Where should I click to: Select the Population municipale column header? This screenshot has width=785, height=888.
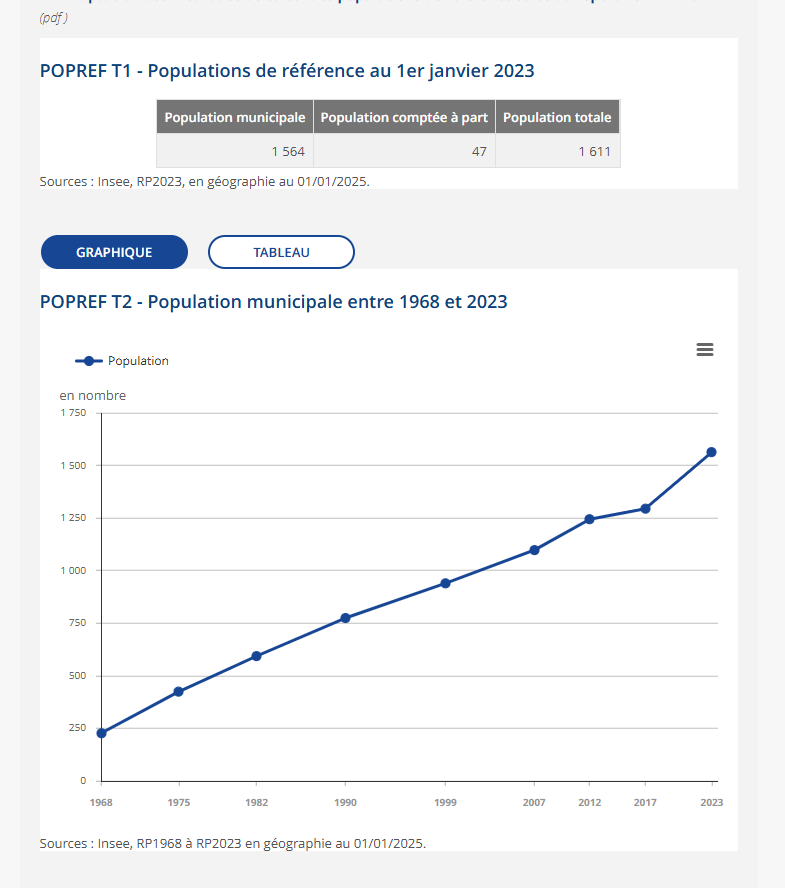[x=234, y=117]
